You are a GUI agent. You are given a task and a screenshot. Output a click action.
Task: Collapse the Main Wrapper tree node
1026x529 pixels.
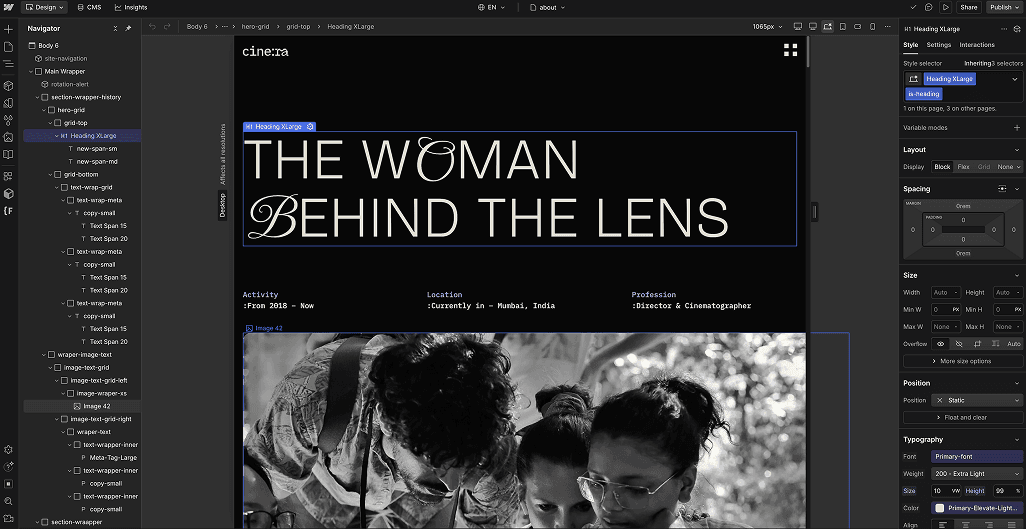pyautogui.click(x=31, y=71)
